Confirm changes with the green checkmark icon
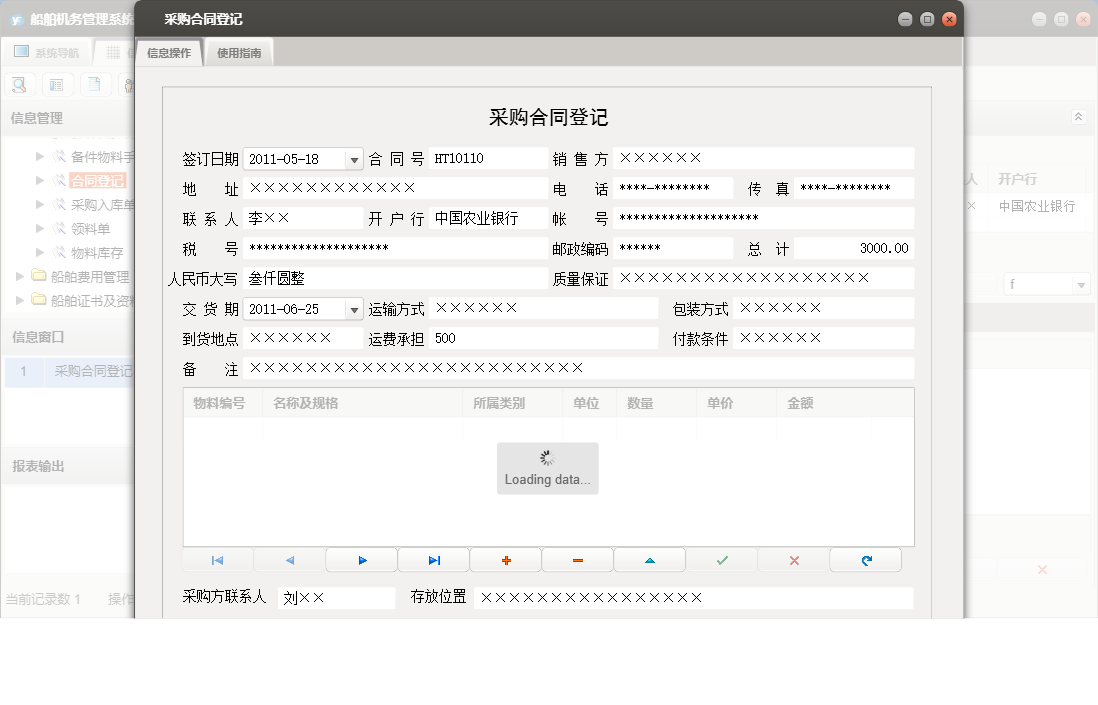 (x=721, y=559)
